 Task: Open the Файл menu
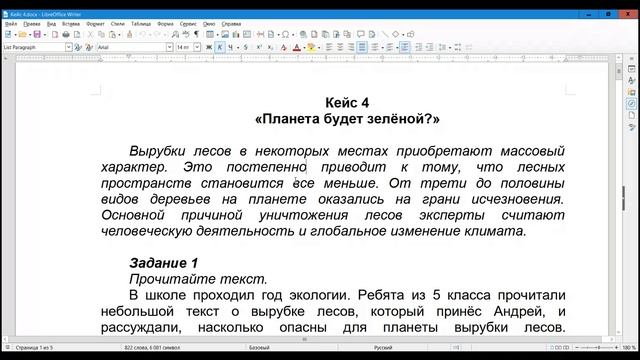11,24
